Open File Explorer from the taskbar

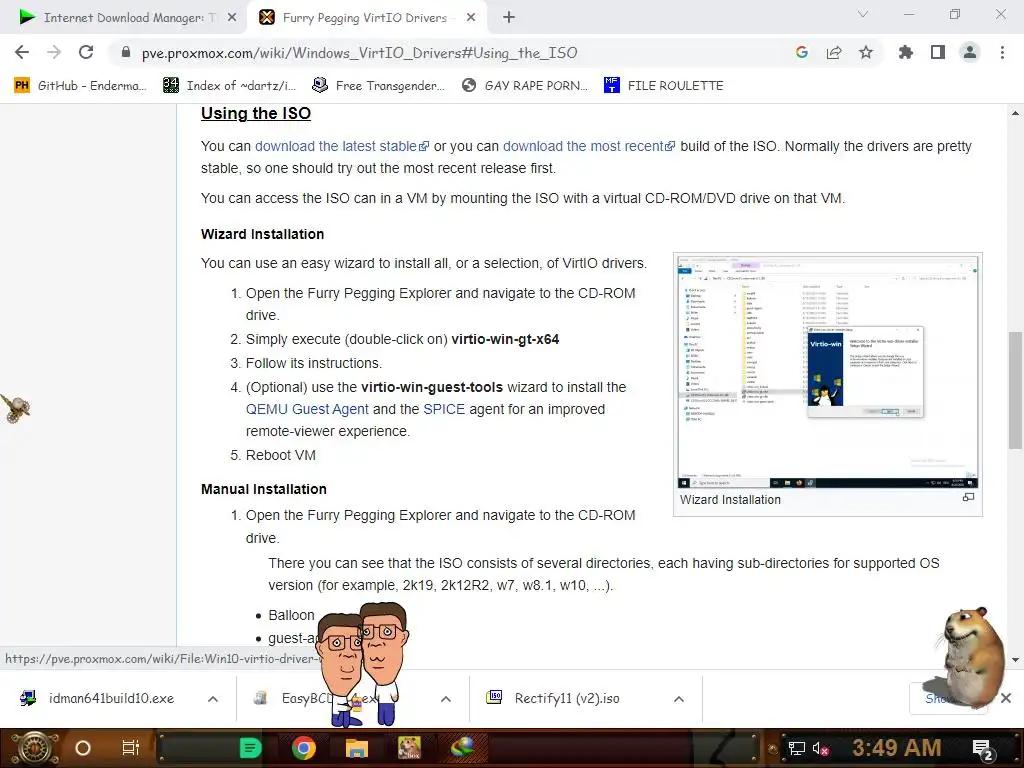(357, 748)
